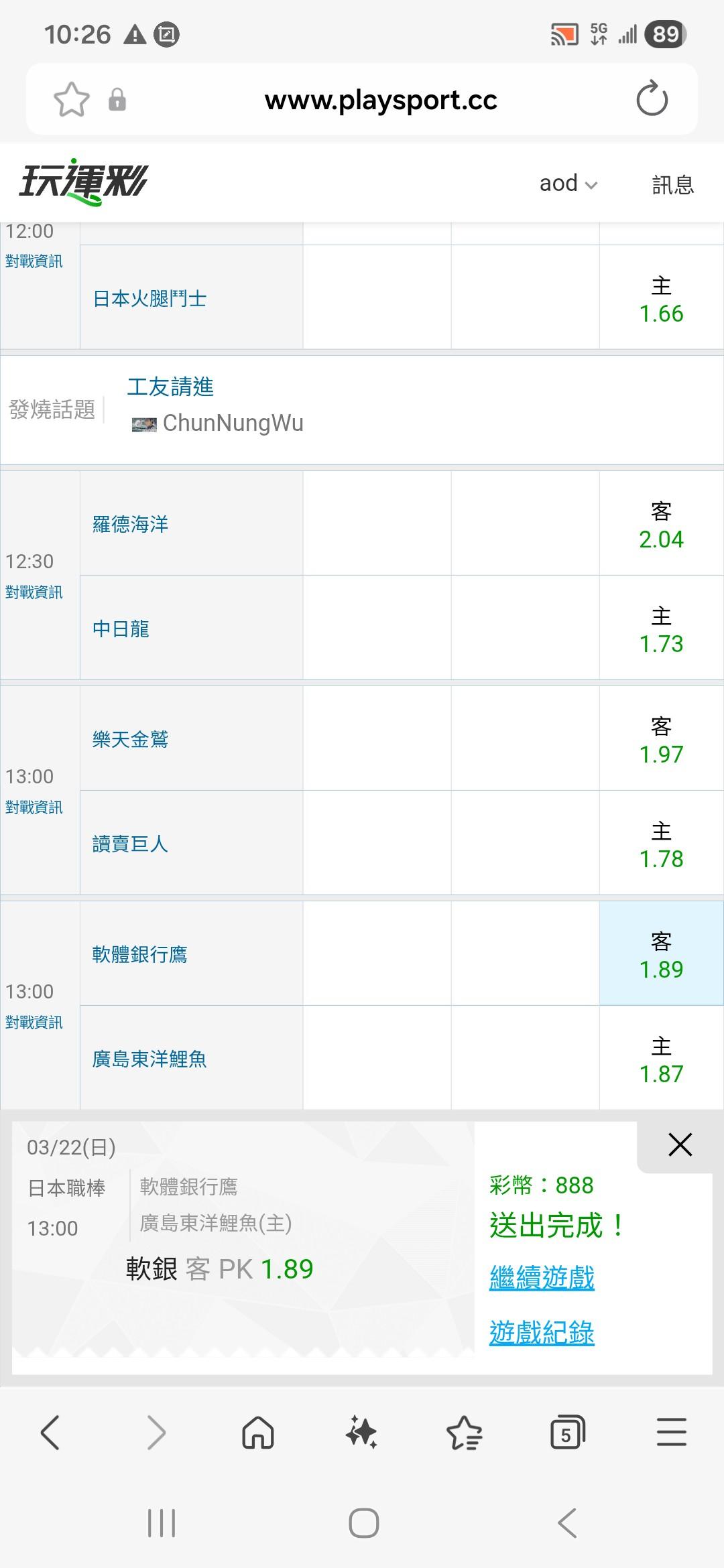Open the 工友請進 hot topic
This screenshot has width=724, height=1568.
point(170,387)
